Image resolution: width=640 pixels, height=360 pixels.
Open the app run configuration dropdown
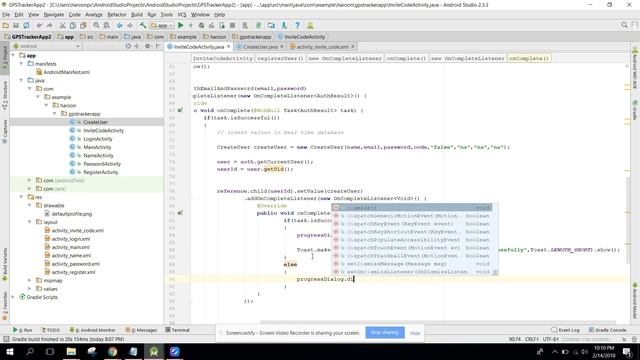[162, 25]
